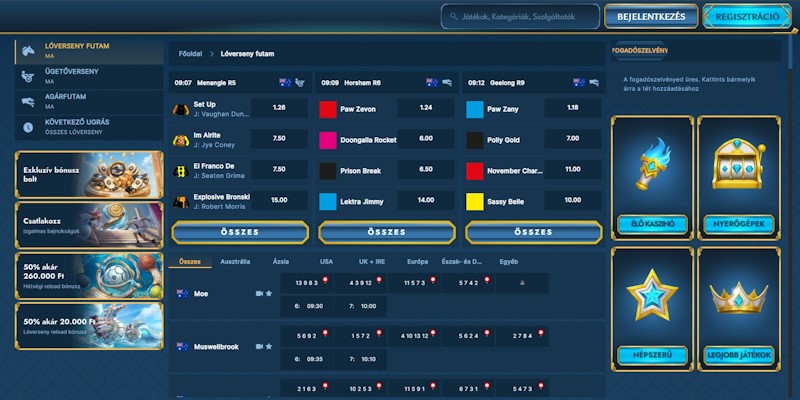Switch to the Ázsia tab
The width and height of the screenshot is (800, 400).
281,262
